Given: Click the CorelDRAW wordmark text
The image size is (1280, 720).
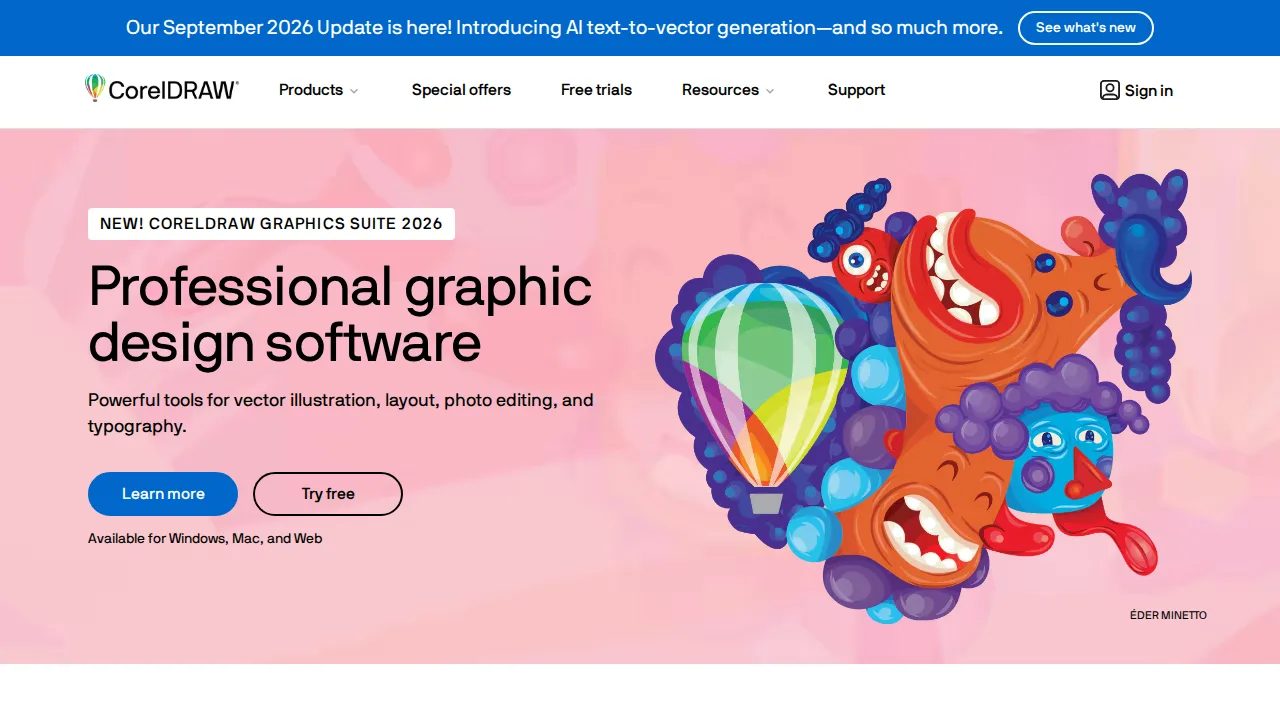Looking at the screenshot, I should (173, 90).
